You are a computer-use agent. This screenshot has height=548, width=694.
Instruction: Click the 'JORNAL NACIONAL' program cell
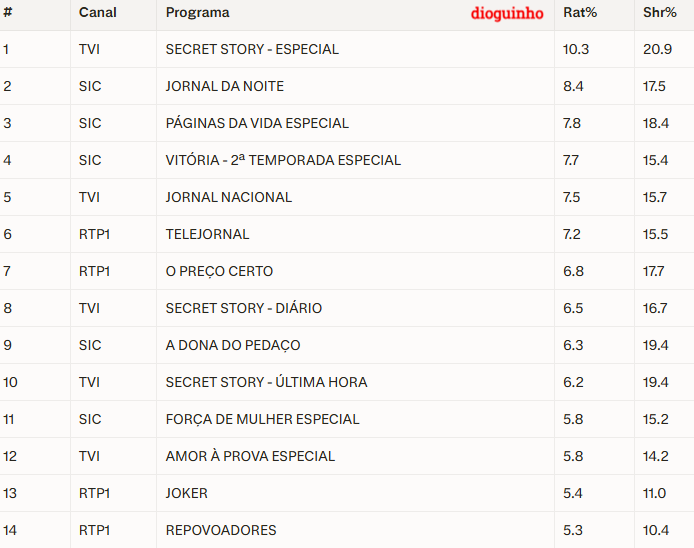tap(229, 197)
